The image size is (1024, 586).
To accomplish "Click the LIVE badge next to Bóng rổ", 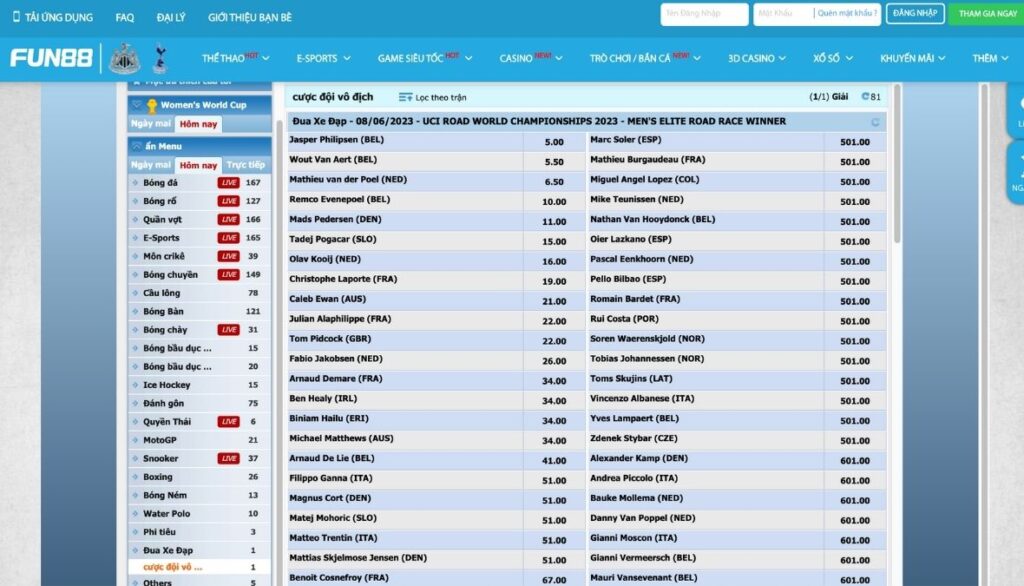I will 228,201.
